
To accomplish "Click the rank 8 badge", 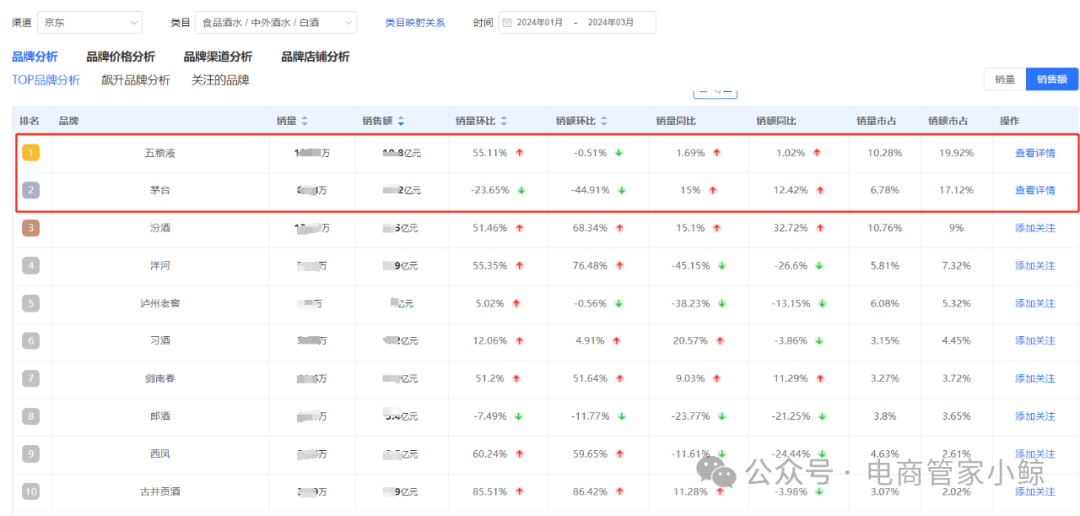I will 30,416.
